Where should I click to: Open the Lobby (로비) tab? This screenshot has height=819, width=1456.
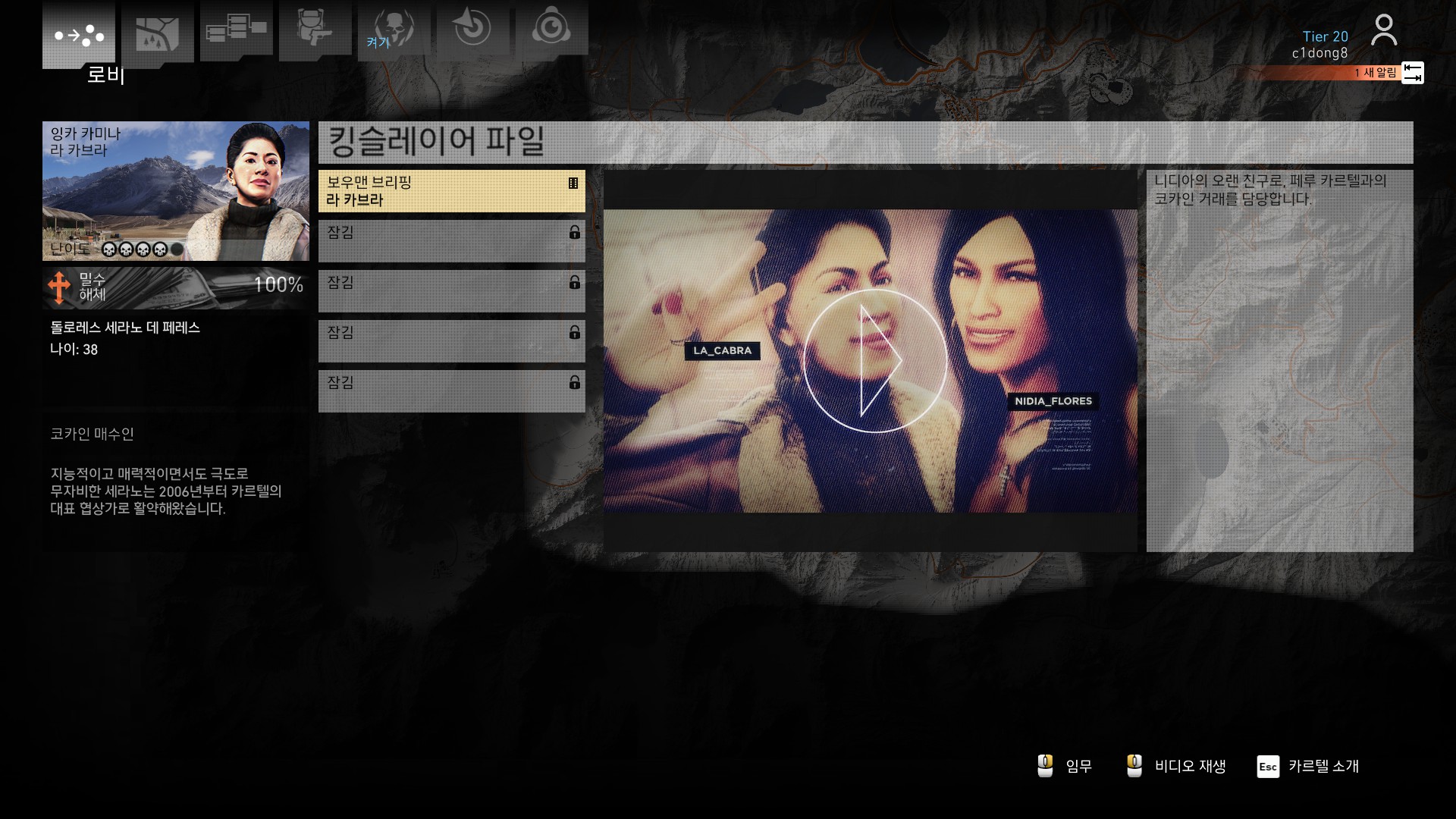click(x=79, y=35)
